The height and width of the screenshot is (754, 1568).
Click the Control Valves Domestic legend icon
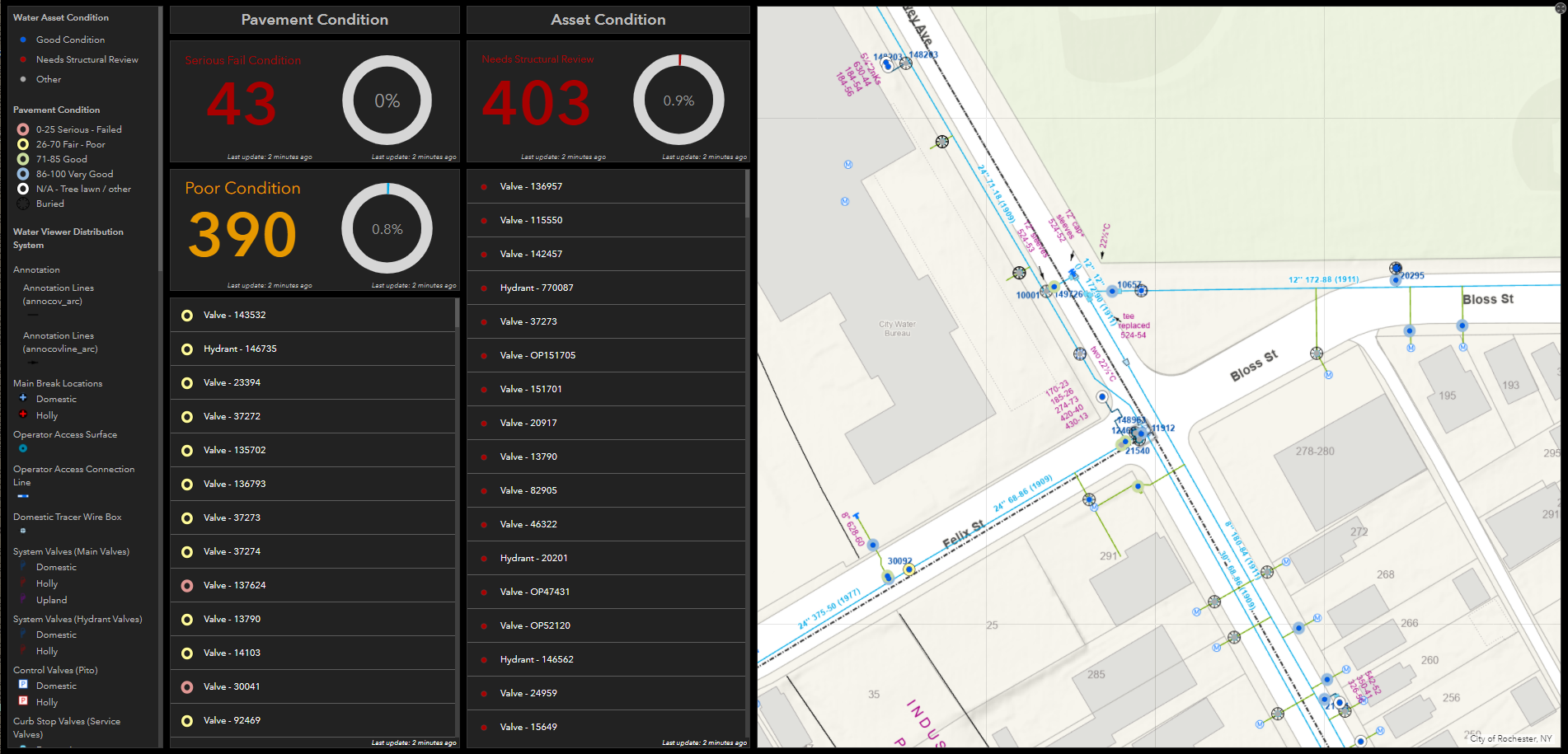pyautogui.click(x=23, y=685)
